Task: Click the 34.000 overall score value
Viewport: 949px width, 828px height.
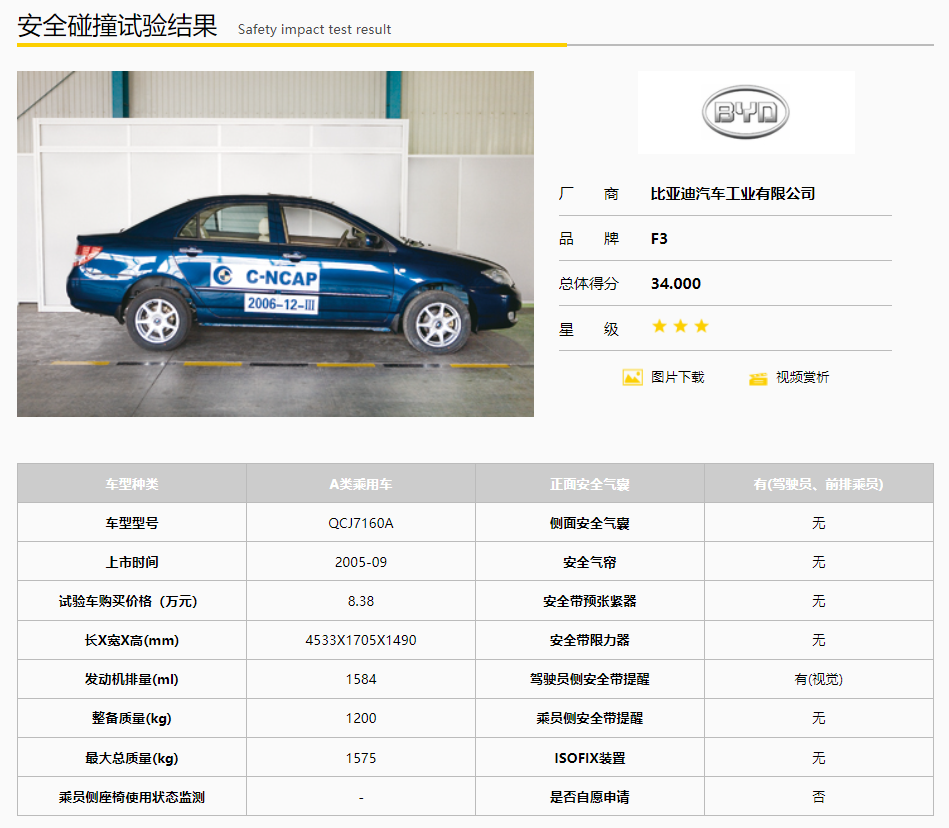Action: 675,283
